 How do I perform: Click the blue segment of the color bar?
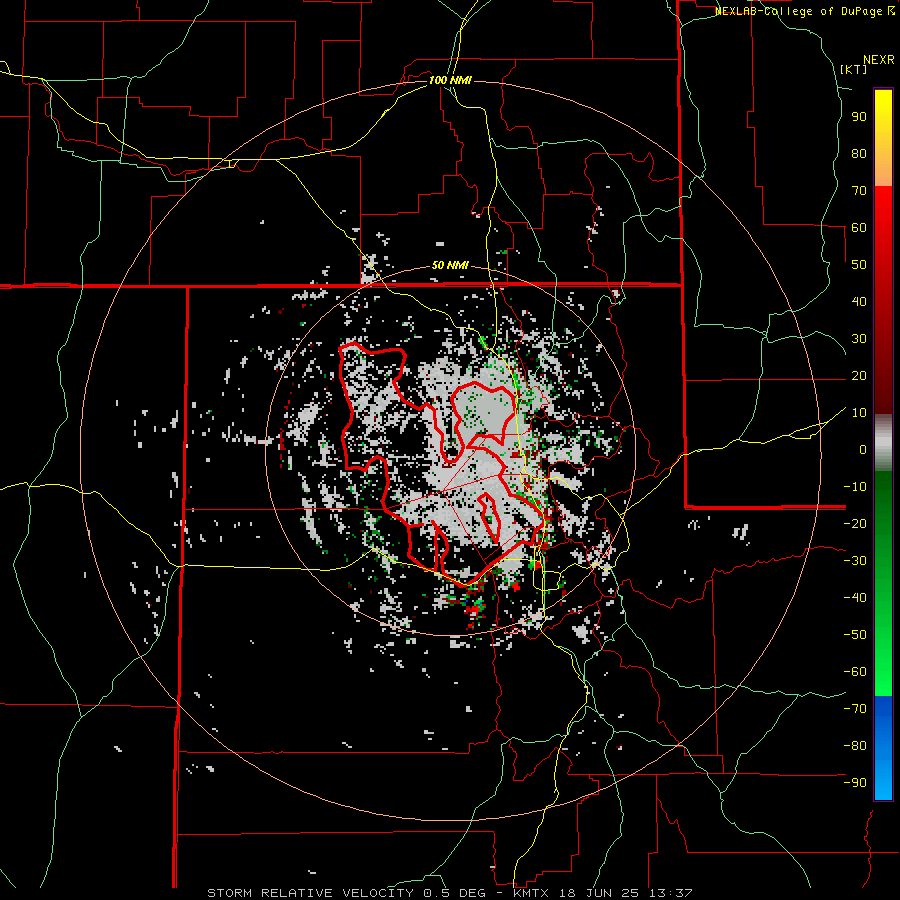[883, 748]
